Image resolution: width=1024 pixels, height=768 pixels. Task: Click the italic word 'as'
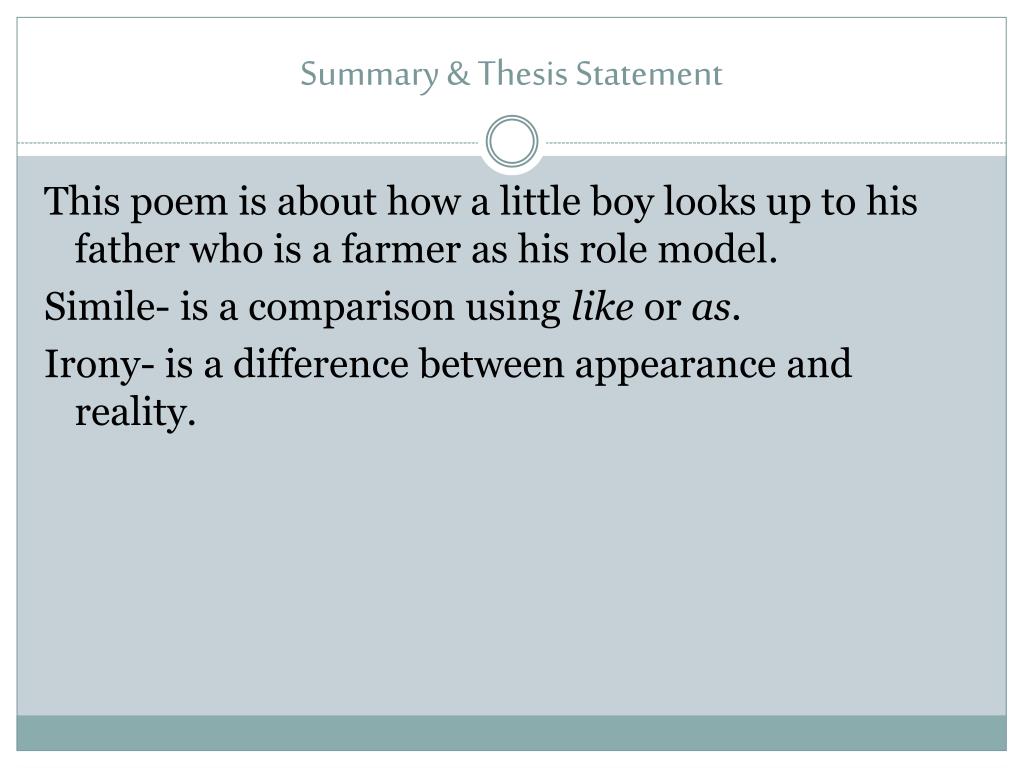point(711,308)
